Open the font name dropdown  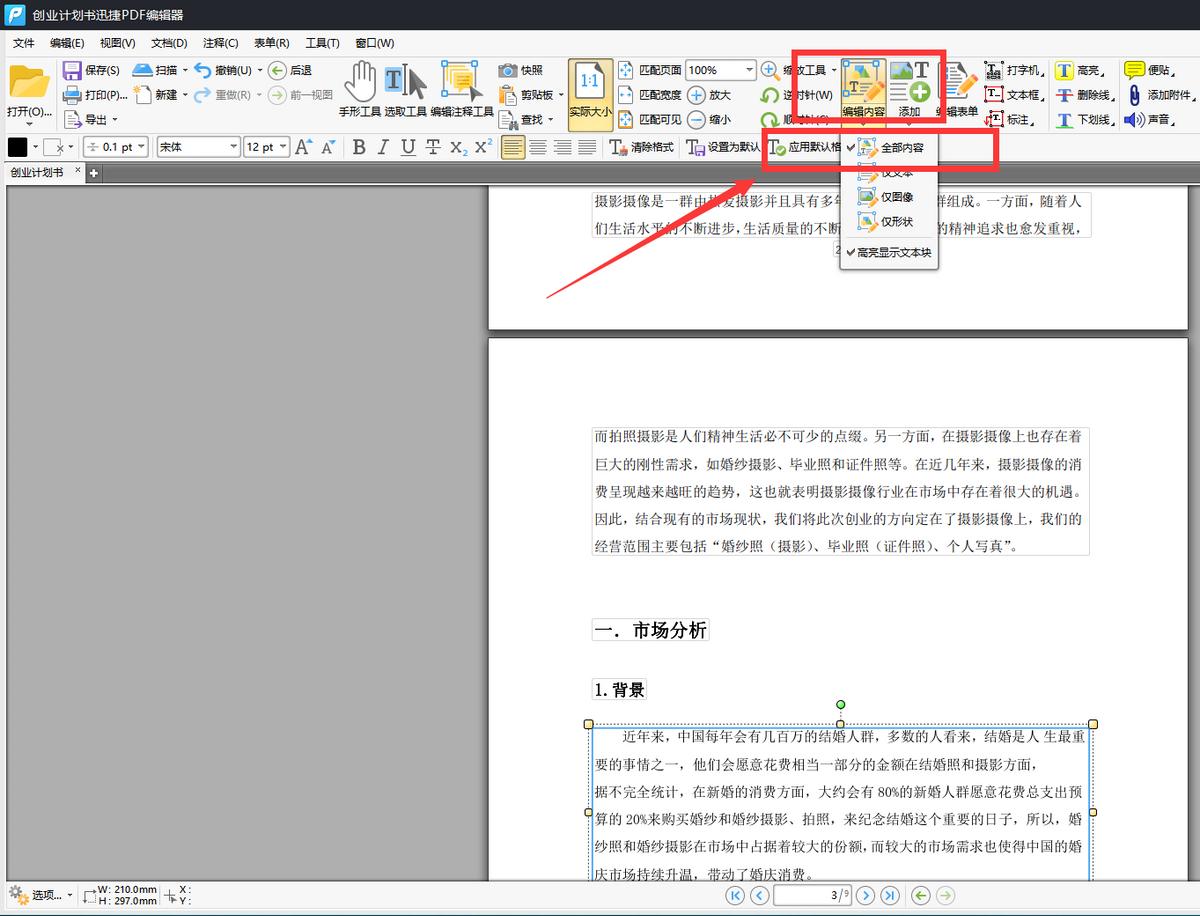point(235,145)
